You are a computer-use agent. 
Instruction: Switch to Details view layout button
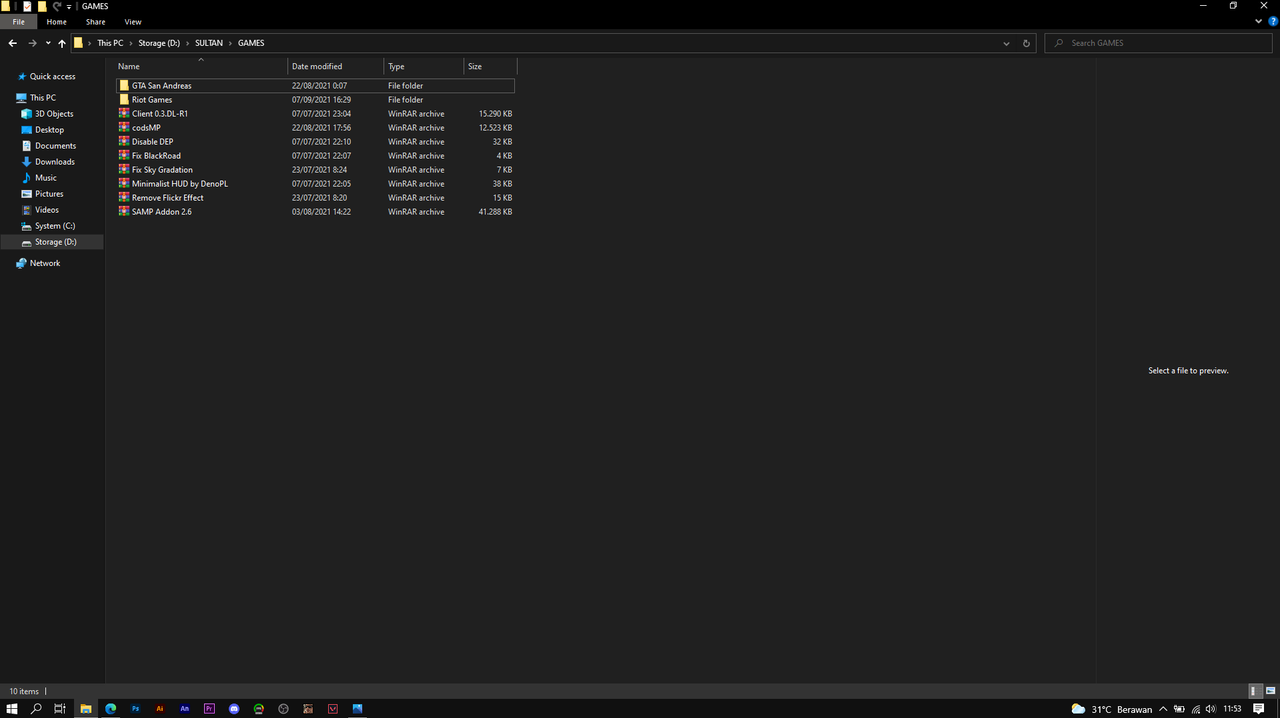[1254, 691]
